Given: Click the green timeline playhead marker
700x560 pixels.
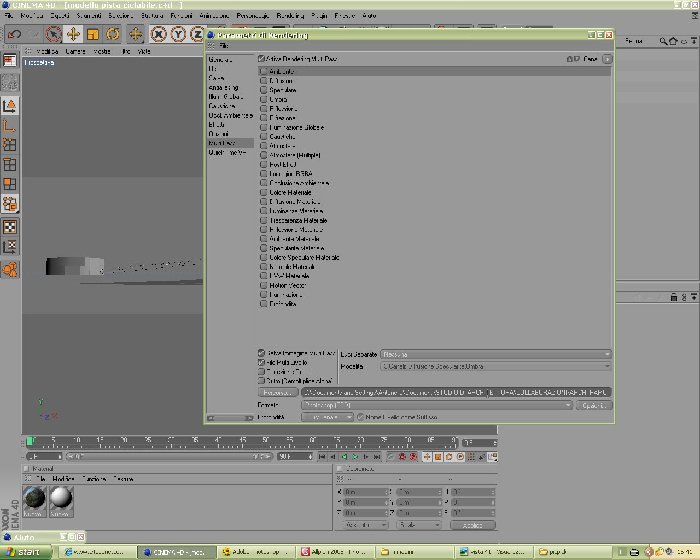Looking at the screenshot, I should pos(29,441).
